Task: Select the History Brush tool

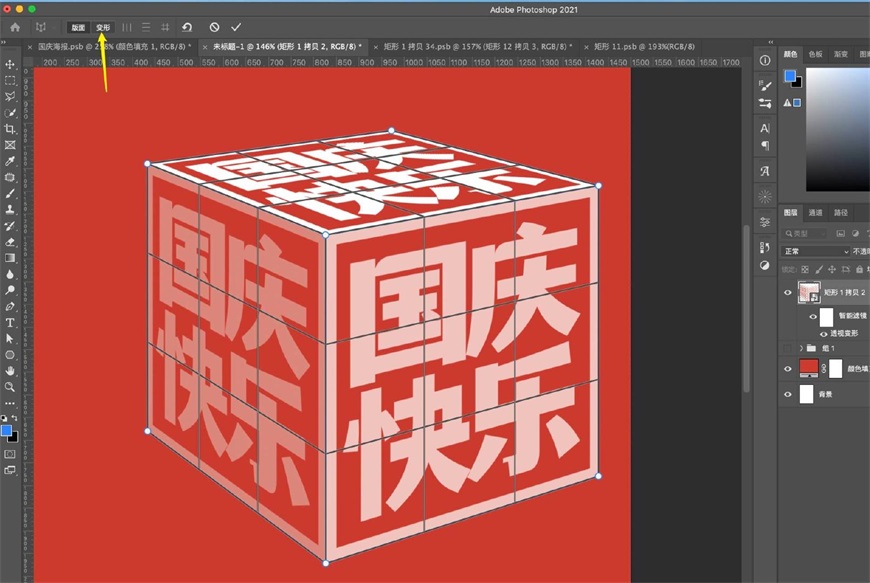Action: pyautogui.click(x=10, y=226)
